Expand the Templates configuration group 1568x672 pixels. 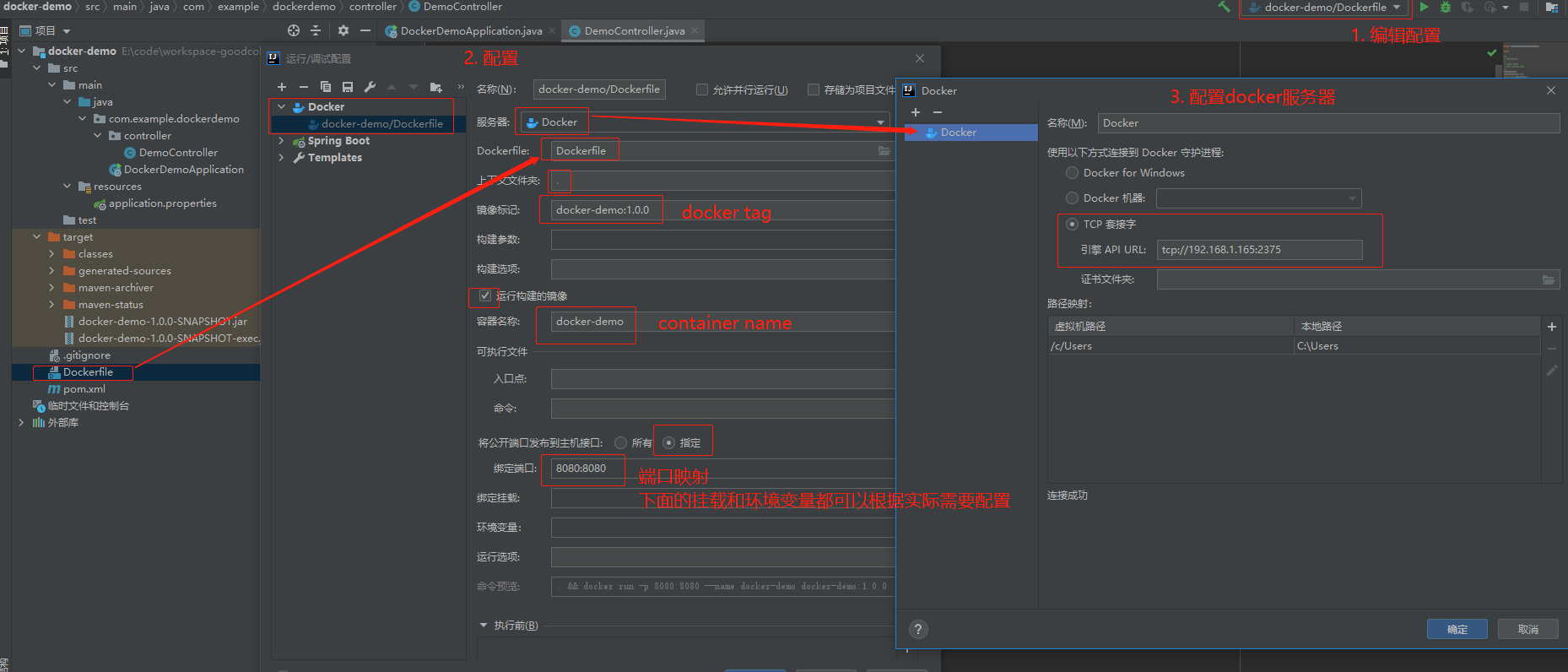click(282, 158)
